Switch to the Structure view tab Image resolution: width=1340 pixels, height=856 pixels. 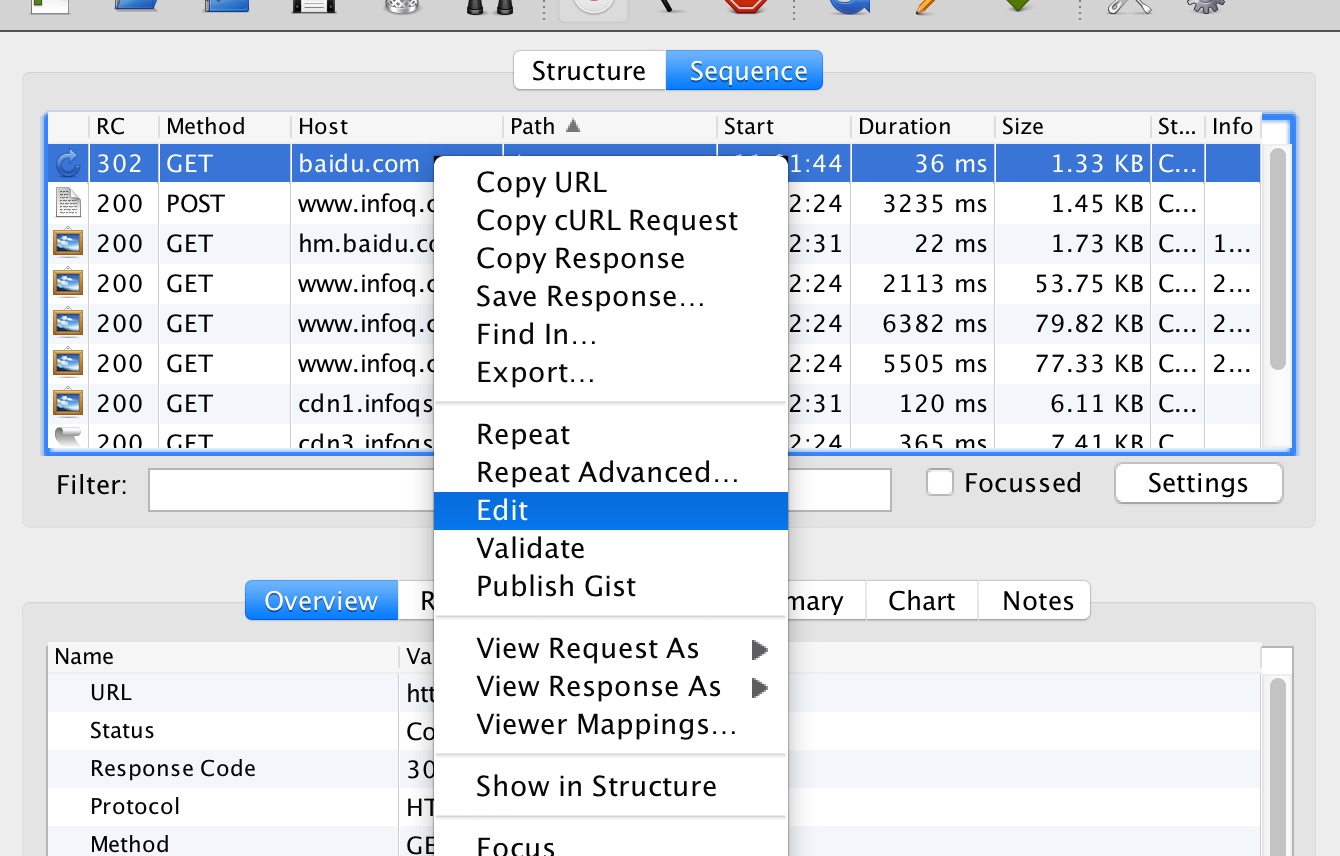click(589, 72)
